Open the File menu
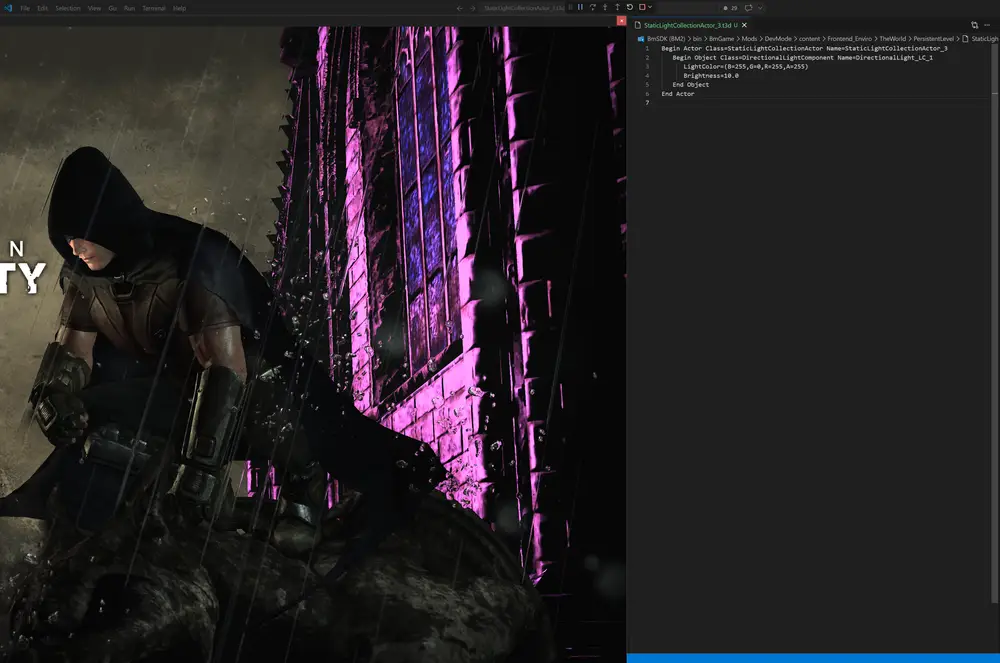This screenshot has width=1000, height=663. [25, 8]
